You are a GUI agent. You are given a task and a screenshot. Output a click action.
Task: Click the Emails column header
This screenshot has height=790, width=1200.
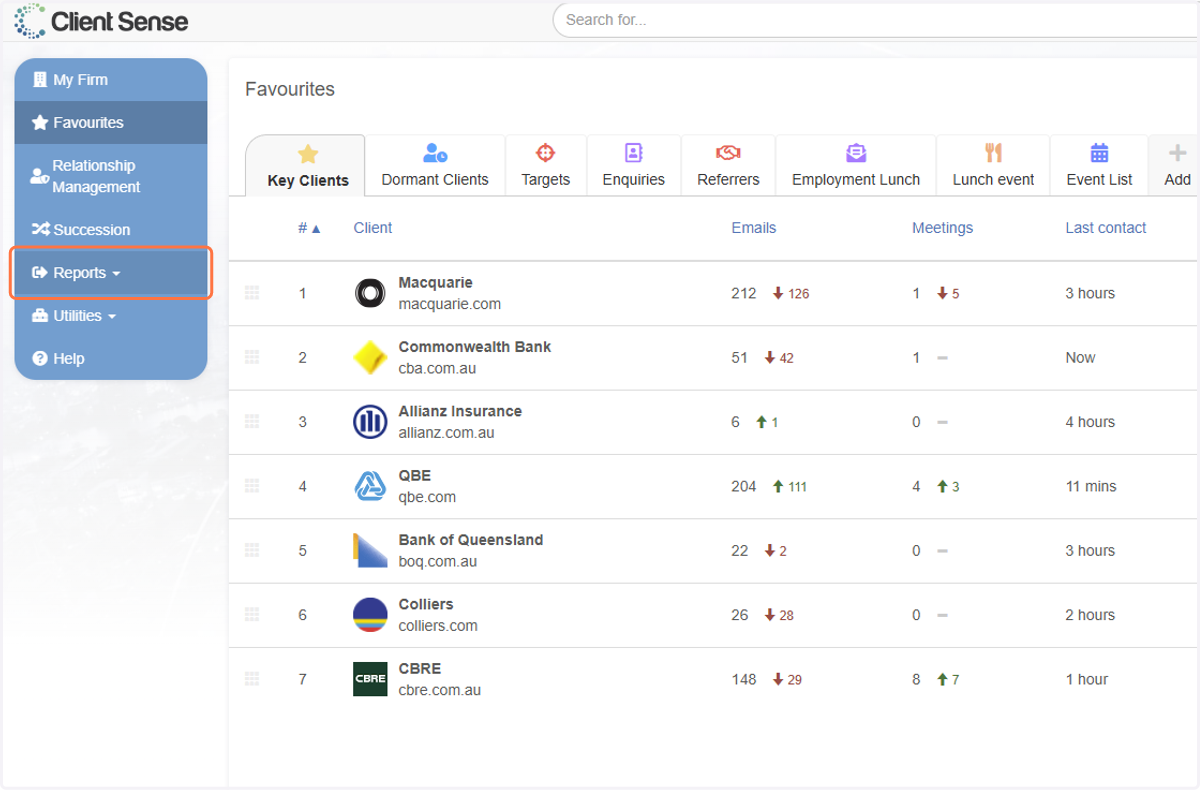pos(753,228)
